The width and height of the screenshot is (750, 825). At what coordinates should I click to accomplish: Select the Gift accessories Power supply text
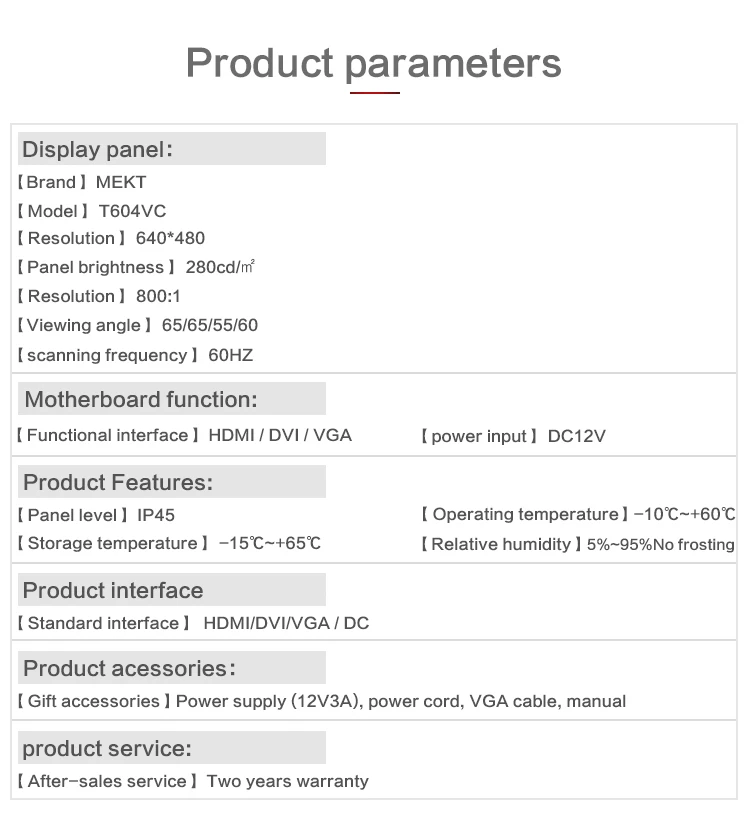tap(321, 701)
